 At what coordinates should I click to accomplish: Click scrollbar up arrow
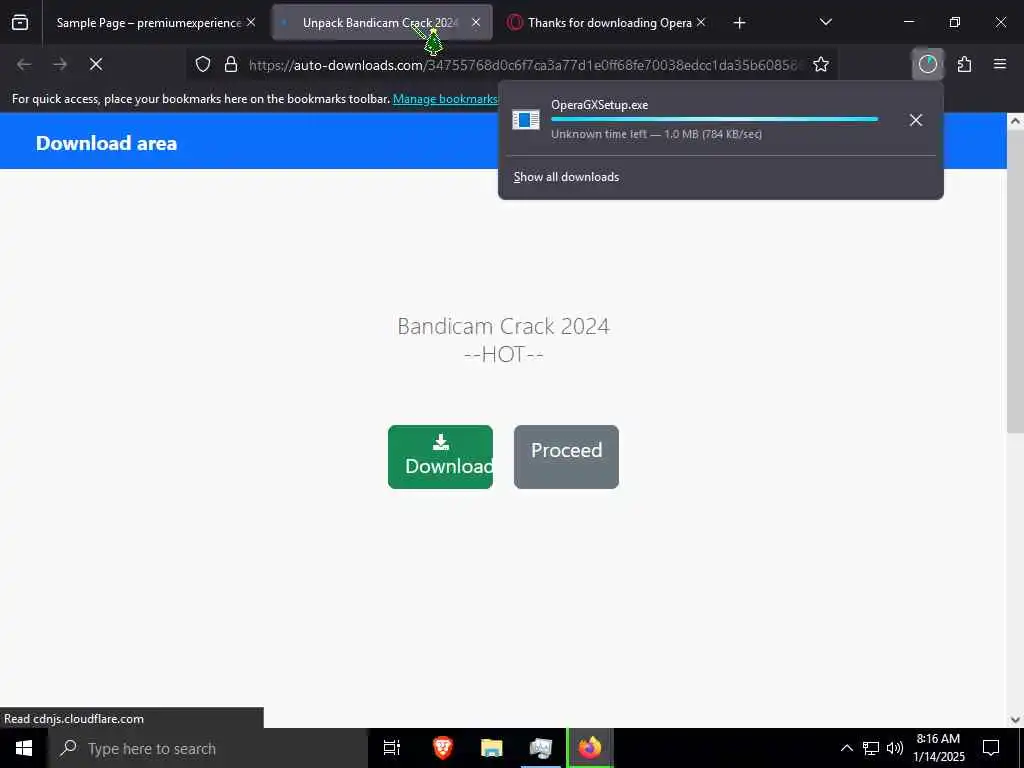(x=1016, y=121)
